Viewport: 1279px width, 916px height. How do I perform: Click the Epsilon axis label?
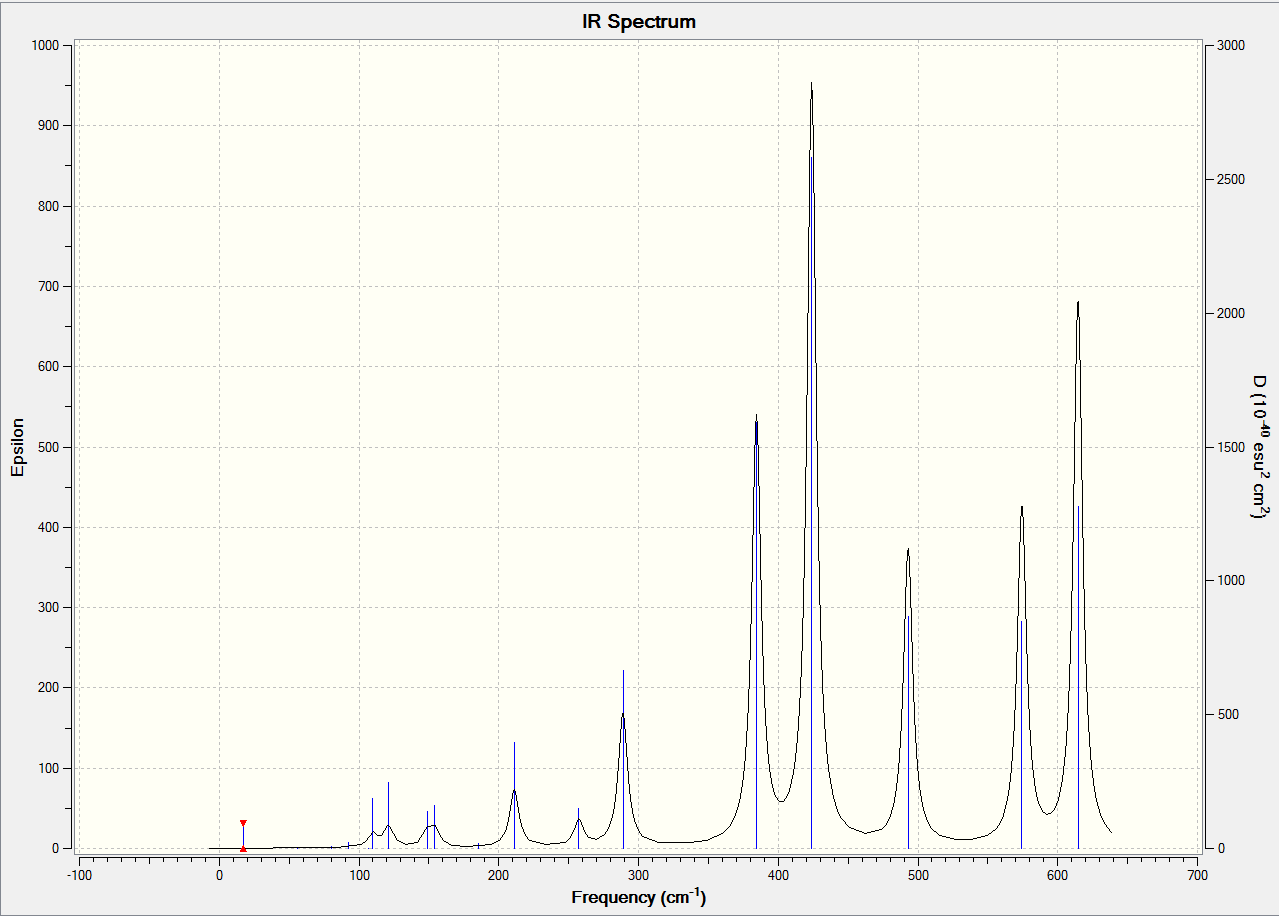(x=18, y=447)
